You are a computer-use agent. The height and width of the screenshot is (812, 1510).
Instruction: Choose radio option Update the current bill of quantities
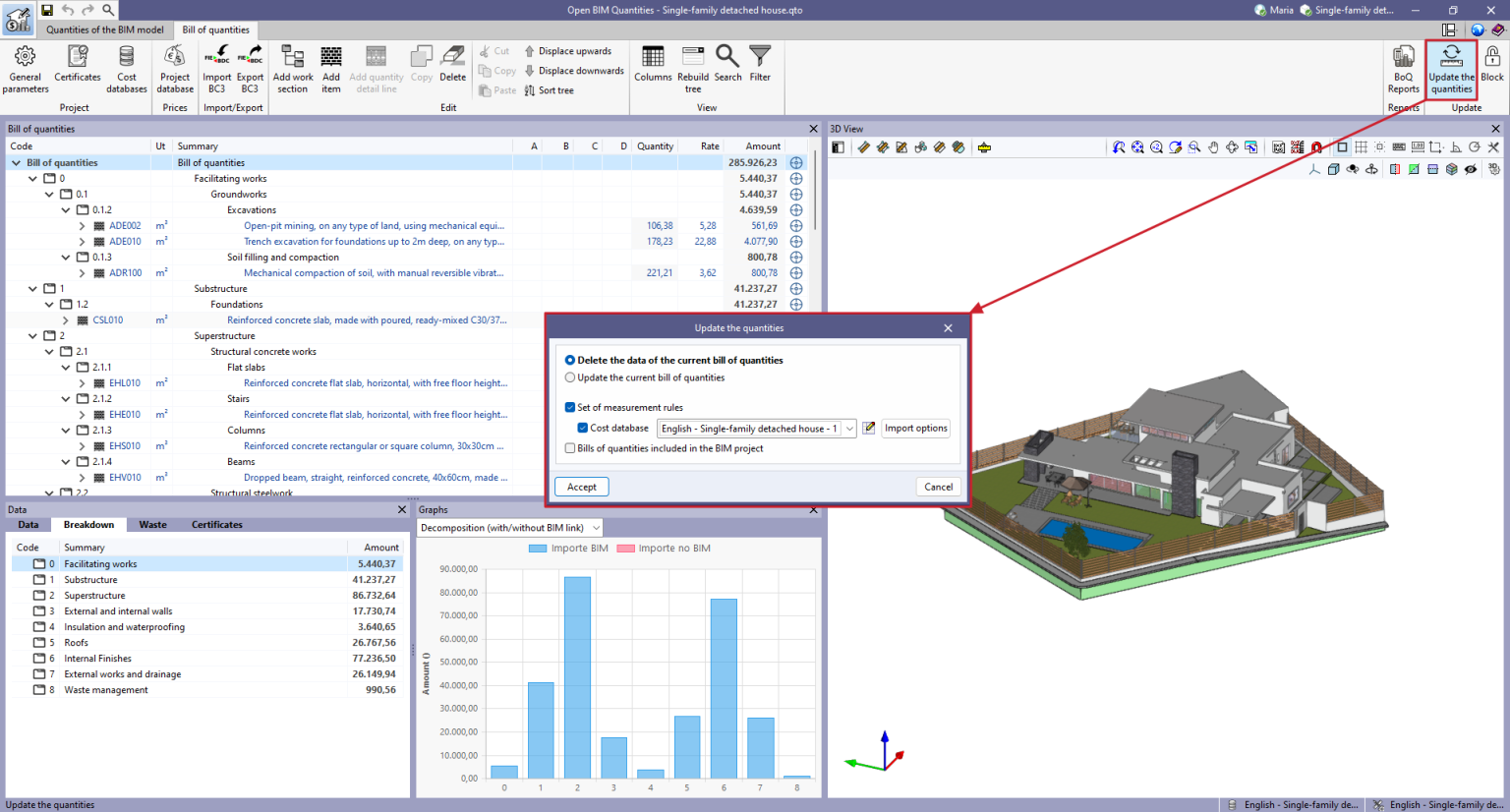[570, 377]
